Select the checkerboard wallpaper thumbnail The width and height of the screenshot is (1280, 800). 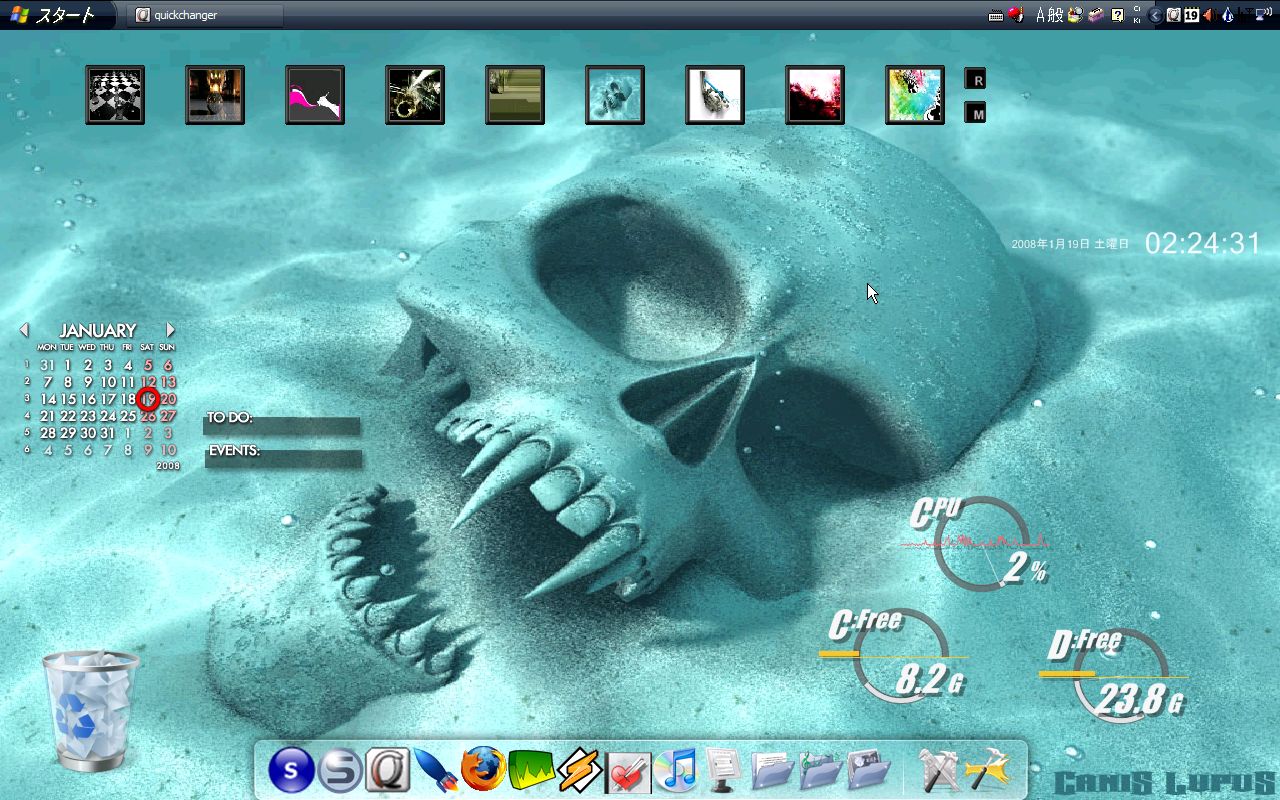tap(115, 95)
